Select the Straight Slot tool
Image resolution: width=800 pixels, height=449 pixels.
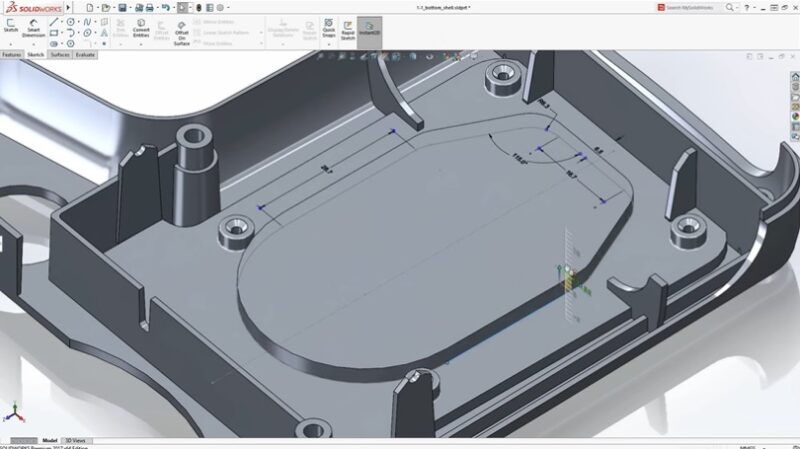pos(54,44)
